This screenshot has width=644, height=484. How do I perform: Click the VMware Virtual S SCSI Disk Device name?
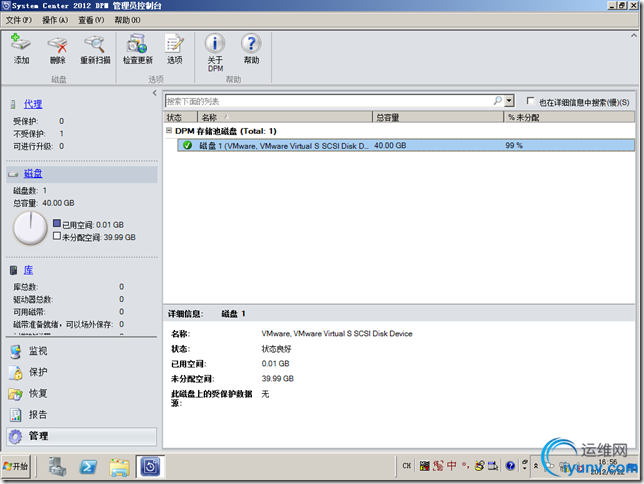337,334
